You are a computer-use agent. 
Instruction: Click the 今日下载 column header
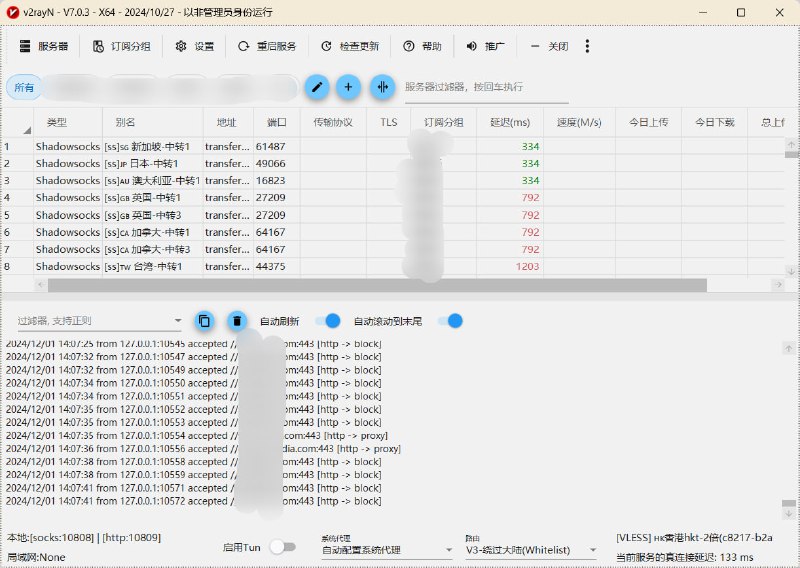coord(714,122)
